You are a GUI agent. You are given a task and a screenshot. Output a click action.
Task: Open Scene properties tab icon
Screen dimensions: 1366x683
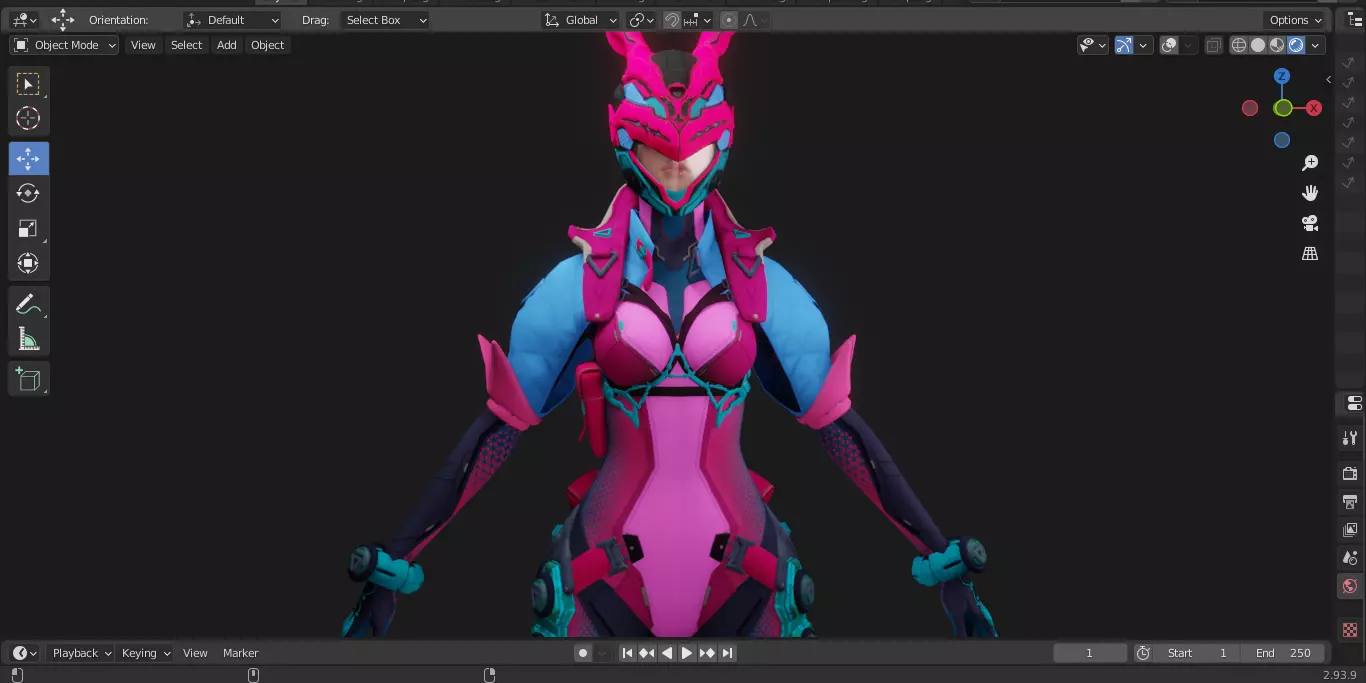[x=1350, y=557]
